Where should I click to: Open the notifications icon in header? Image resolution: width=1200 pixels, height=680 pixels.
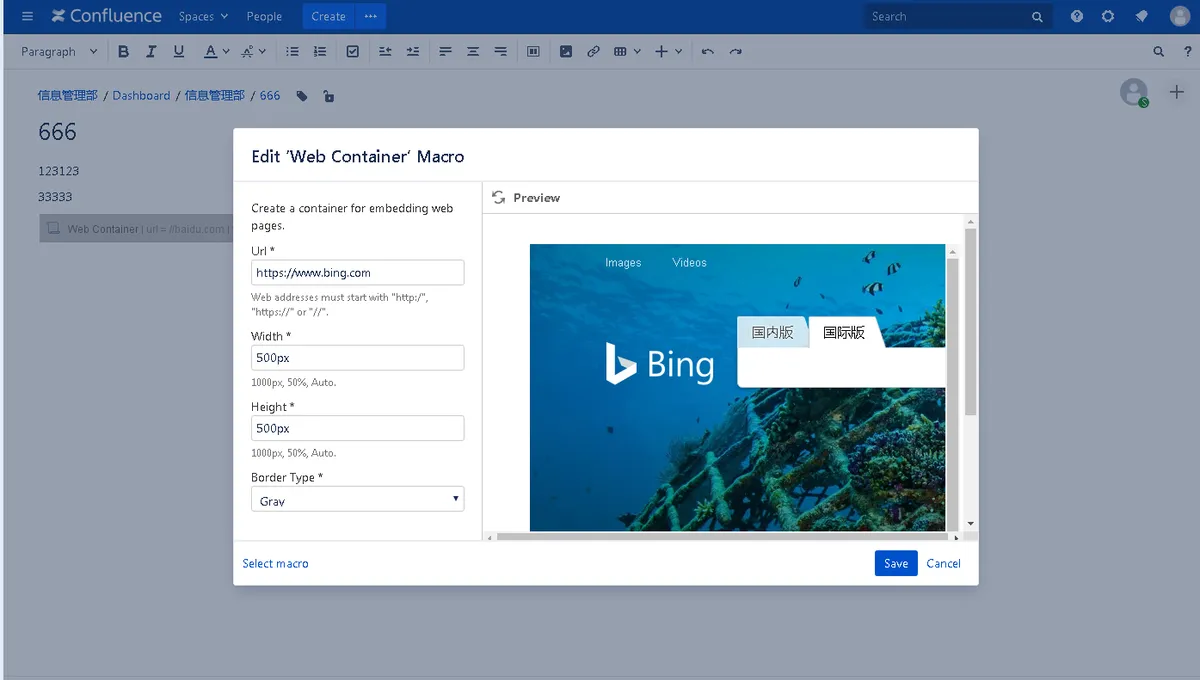[1141, 16]
